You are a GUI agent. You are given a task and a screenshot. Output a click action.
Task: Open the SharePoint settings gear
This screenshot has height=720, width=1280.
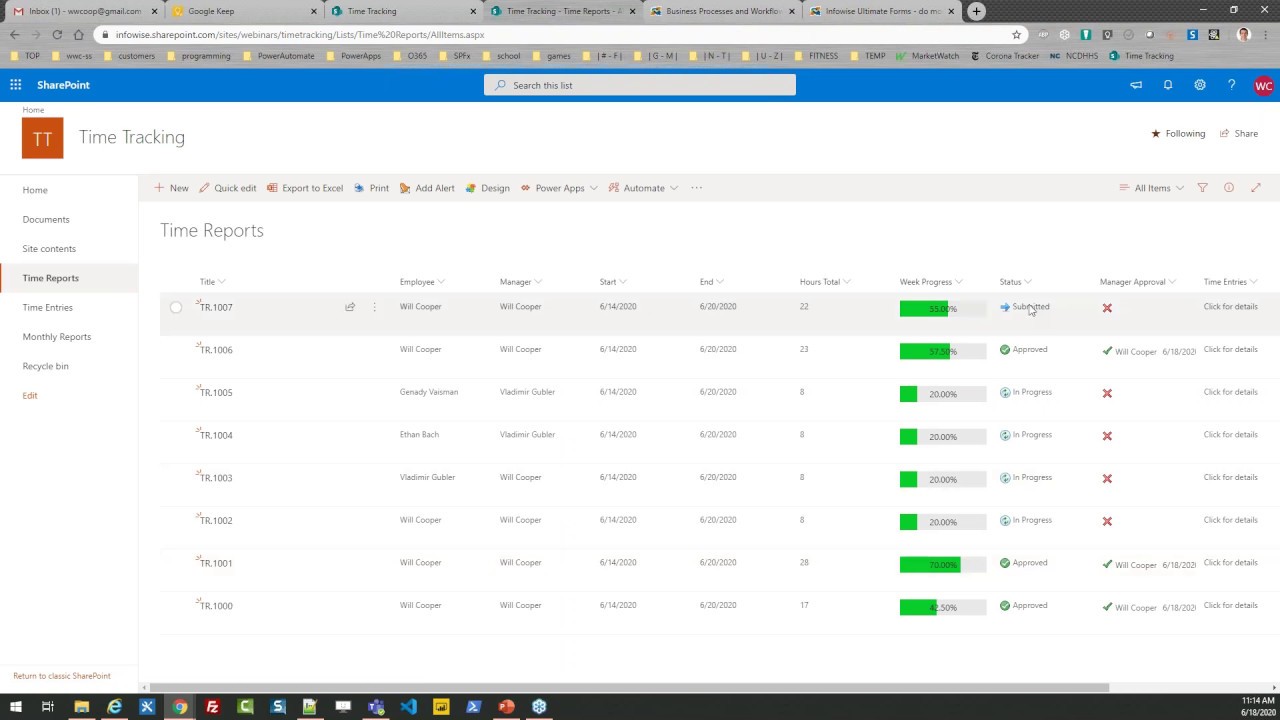pyautogui.click(x=1199, y=85)
